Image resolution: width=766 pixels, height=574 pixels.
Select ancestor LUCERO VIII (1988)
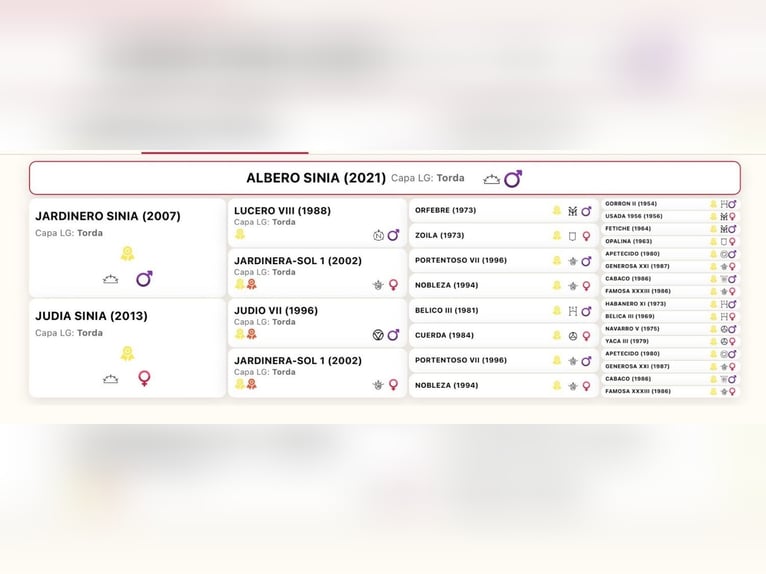coord(282,211)
